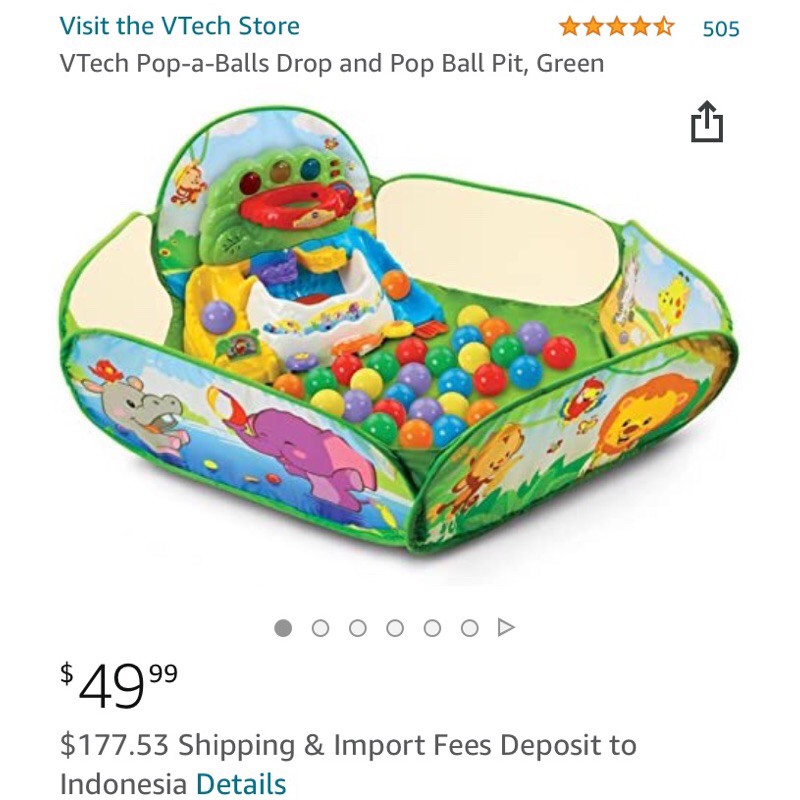800x800 pixels.
Task: Select the sixth image dot
Action: 469,628
